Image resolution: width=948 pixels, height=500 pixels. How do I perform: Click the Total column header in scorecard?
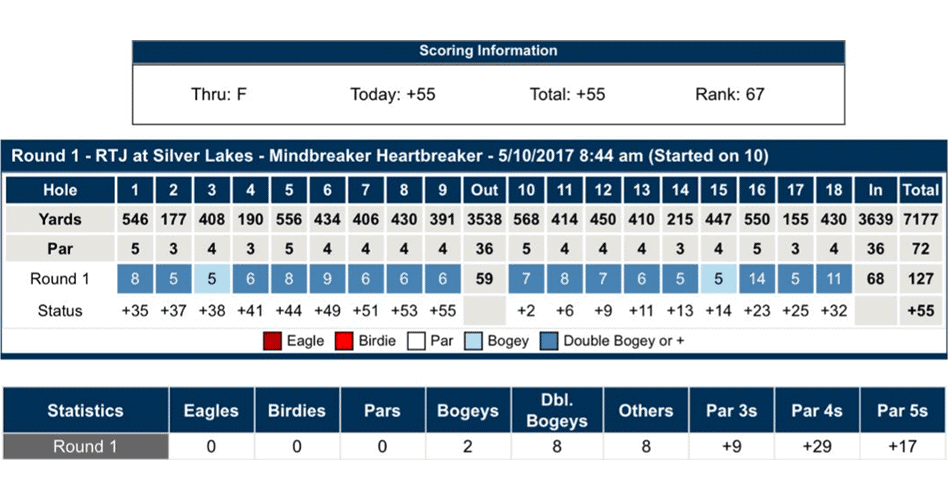920,190
